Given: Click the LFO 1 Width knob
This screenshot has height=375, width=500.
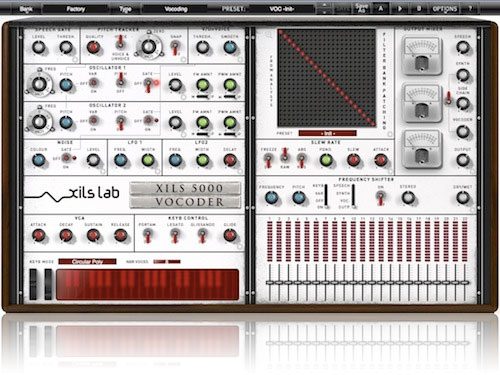Looking at the screenshot, I should (148, 160).
